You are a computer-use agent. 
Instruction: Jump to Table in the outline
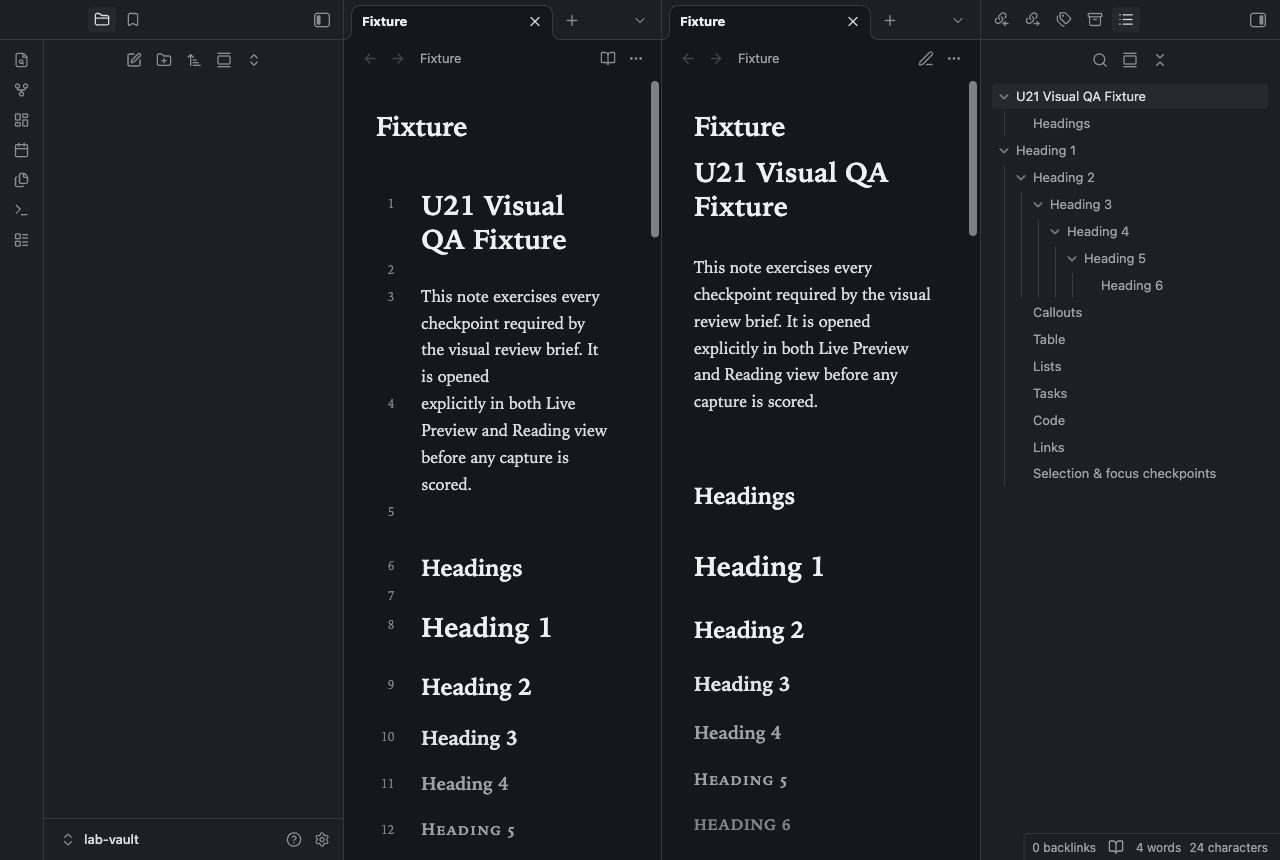pos(1049,339)
